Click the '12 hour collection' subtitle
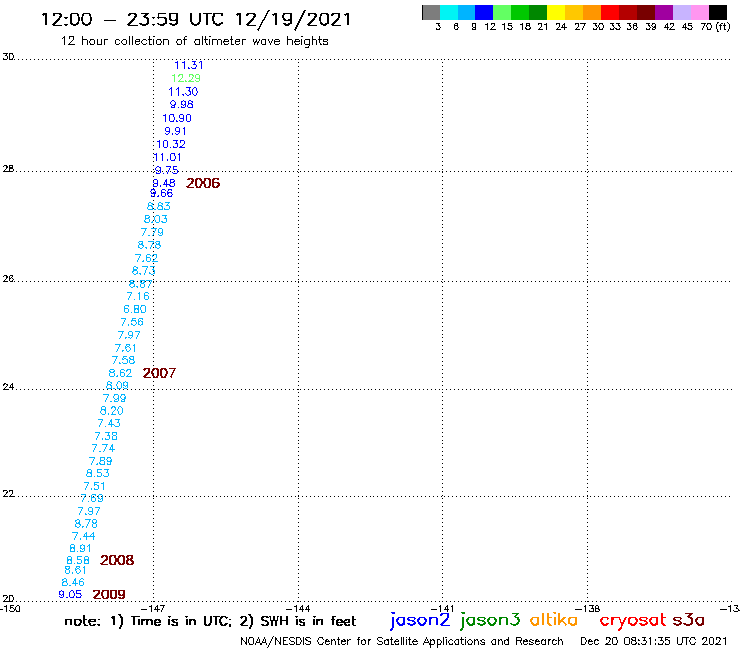 click(x=194, y=42)
